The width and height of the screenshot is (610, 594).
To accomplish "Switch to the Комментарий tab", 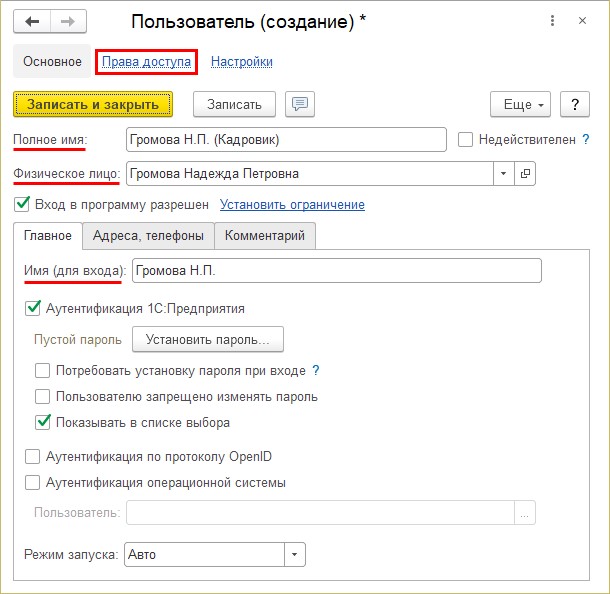I will tap(265, 236).
